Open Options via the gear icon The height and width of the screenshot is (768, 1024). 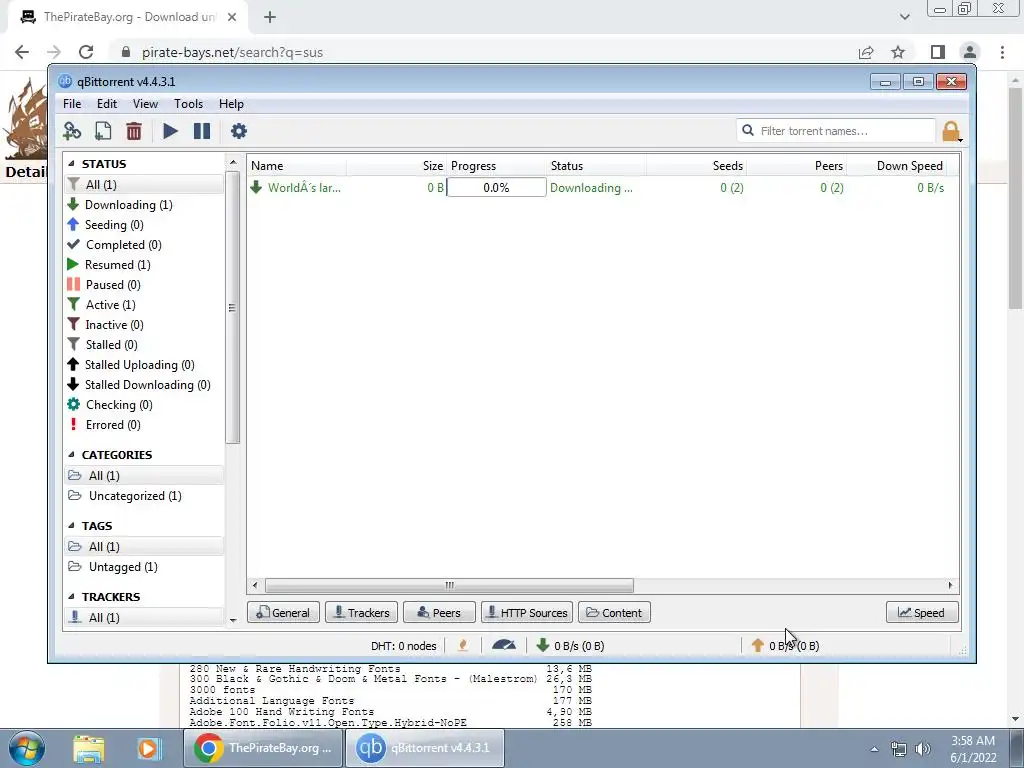238,131
